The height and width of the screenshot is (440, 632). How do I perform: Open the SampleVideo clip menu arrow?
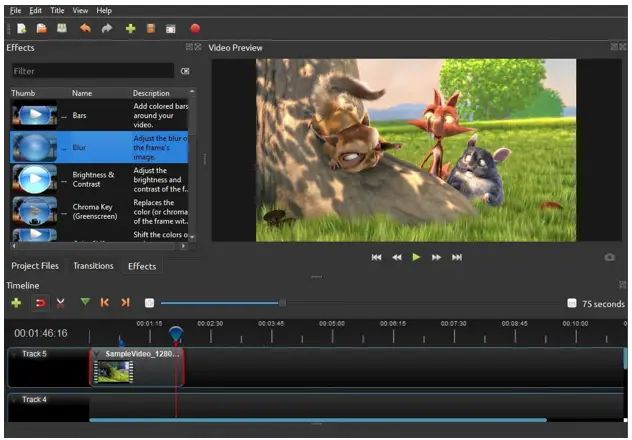point(97,354)
